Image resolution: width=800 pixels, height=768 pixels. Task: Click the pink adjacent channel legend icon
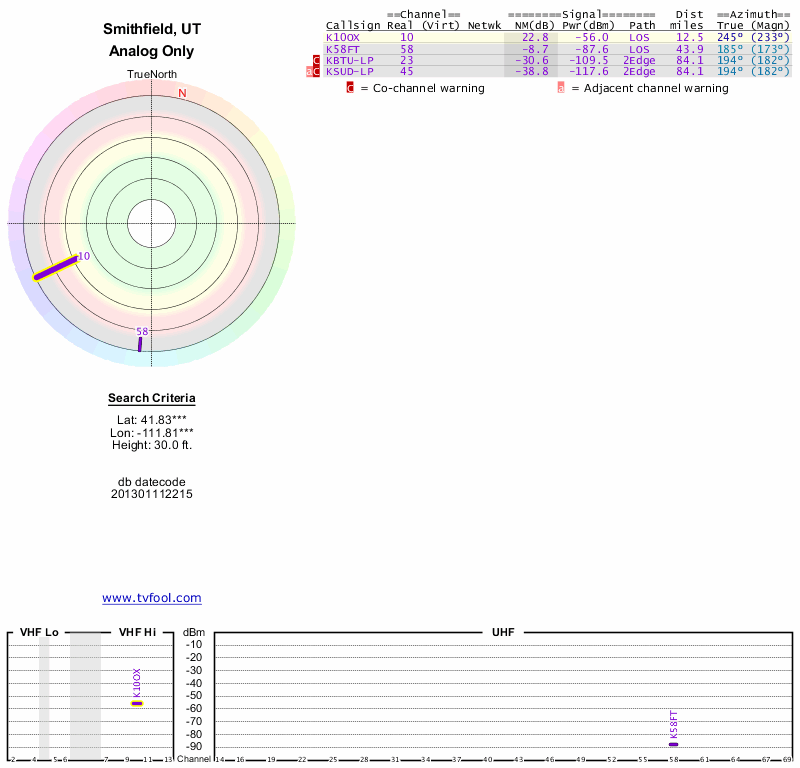coord(561,88)
